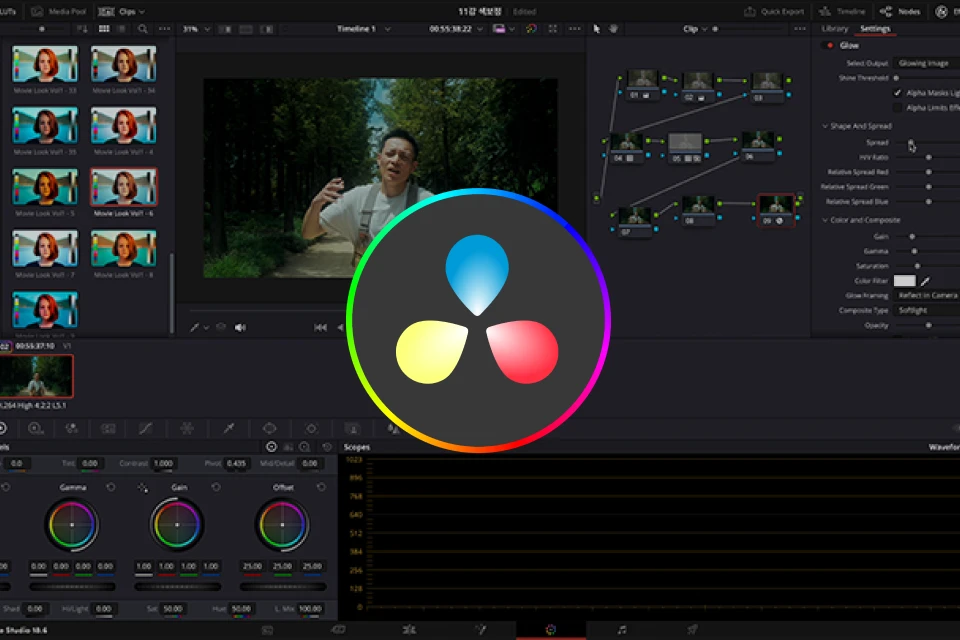Image resolution: width=960 pixels, height=640 pixels.
Task: Open the Magic Mask palette
Action: pyautogui.click(x=353, y=429)
